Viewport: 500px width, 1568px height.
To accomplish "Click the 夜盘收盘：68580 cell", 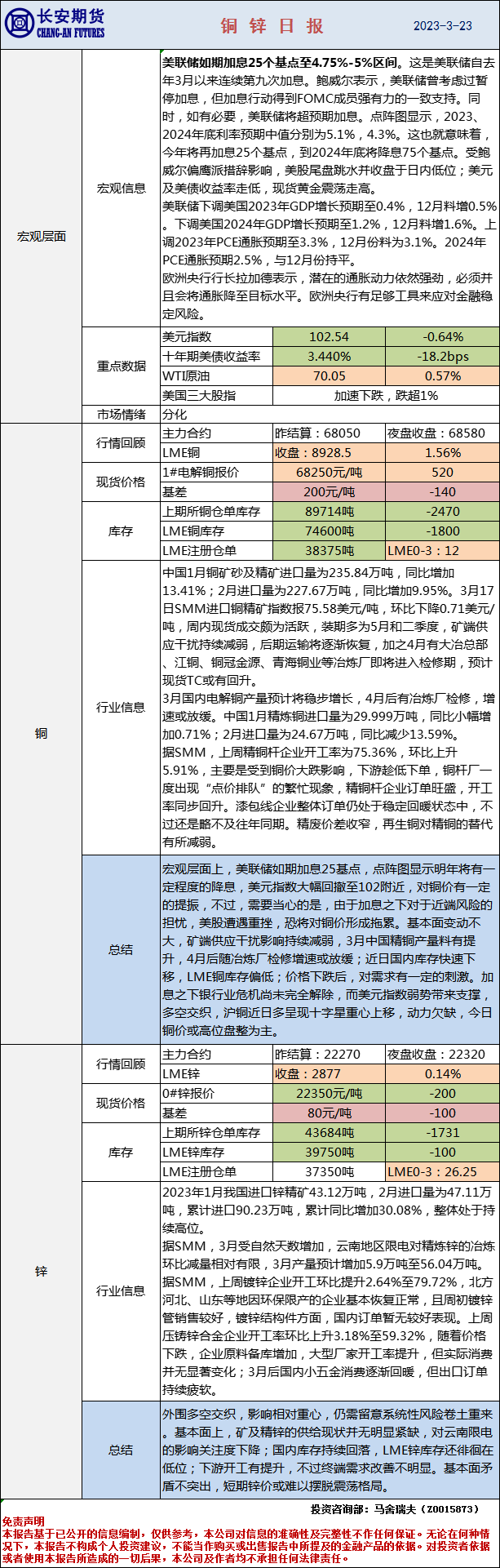I will tap(442, 433).
